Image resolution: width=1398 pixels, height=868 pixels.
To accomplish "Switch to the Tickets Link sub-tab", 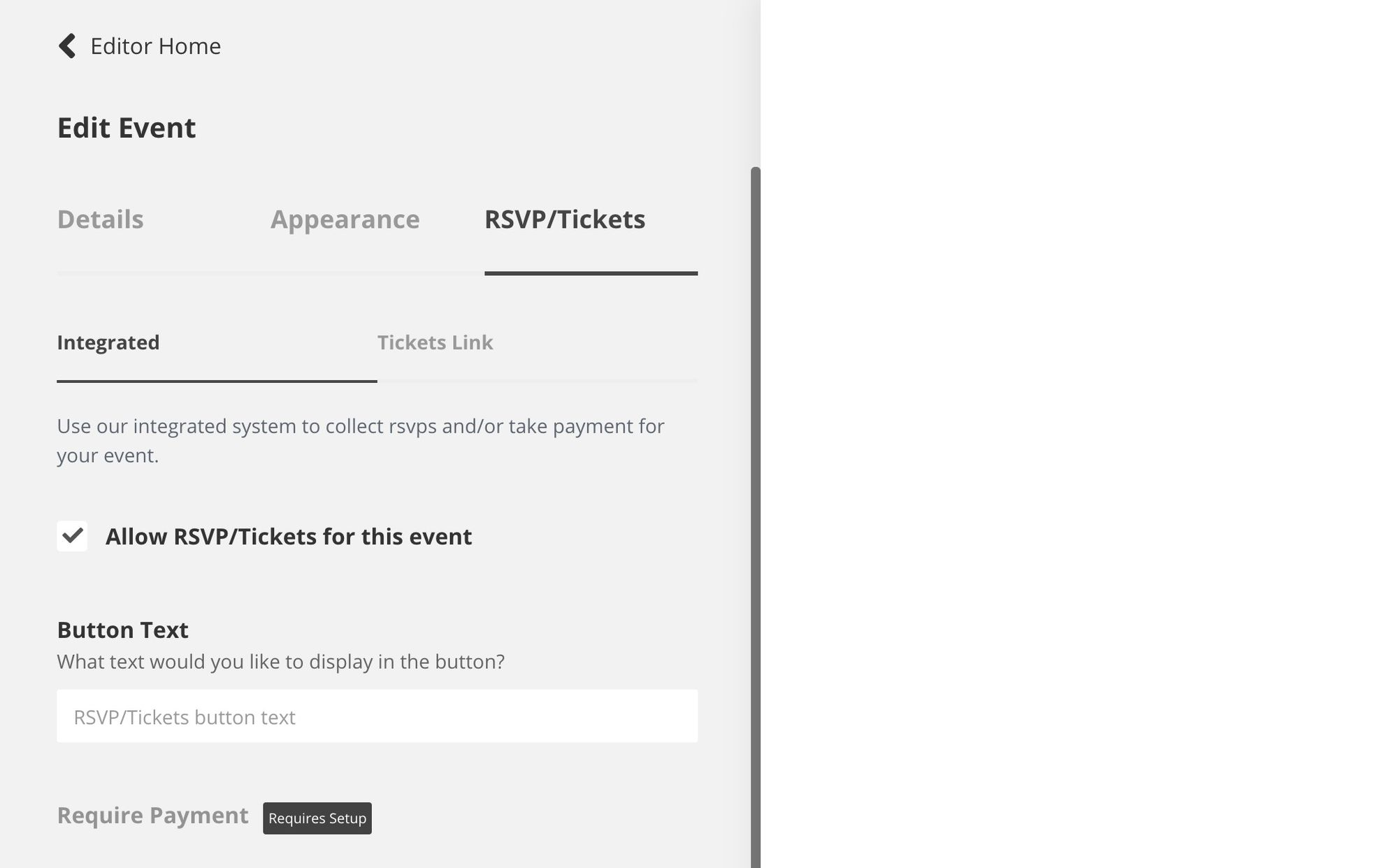I will [x=435, y=342].
